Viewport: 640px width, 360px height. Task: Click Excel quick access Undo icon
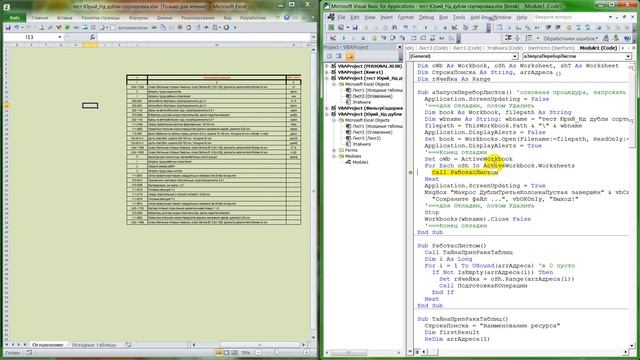coord(17,27)
